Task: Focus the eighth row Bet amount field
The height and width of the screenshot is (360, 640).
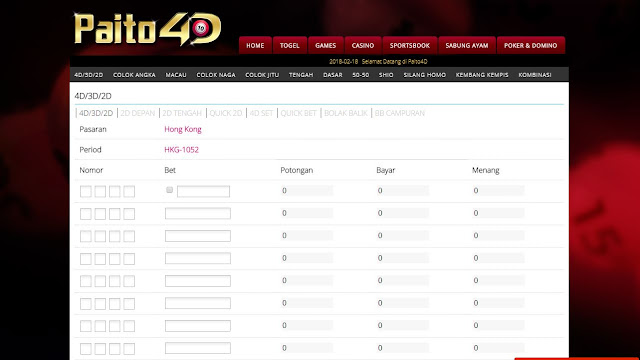Action: (198, 348)
